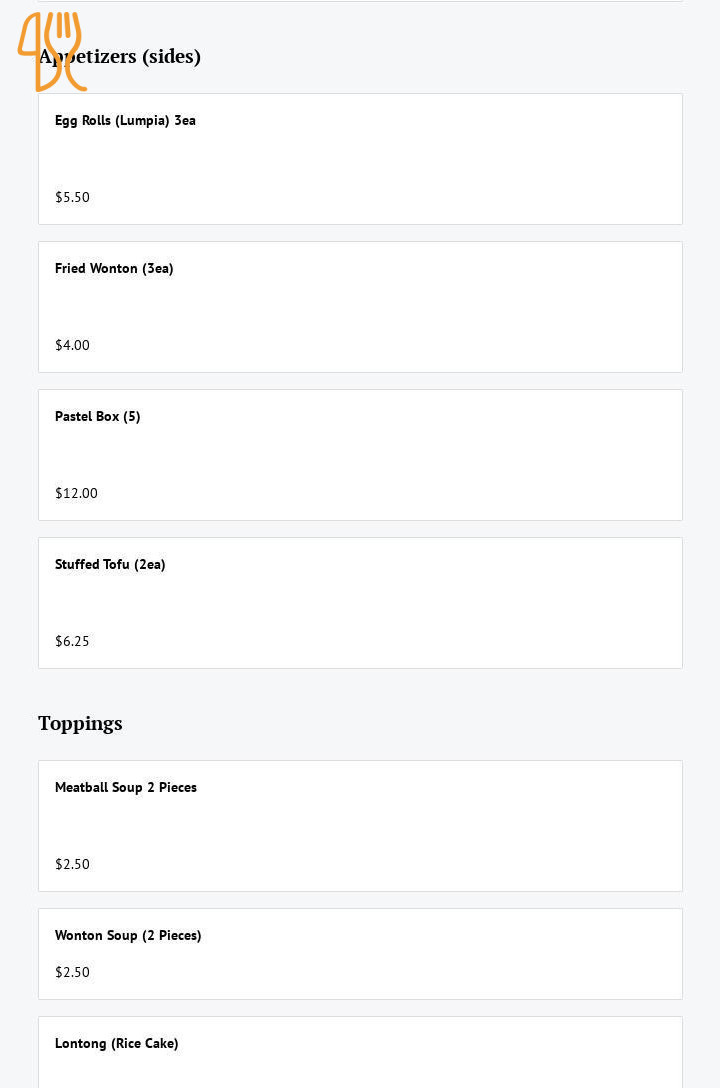This screenshot has height=1088, width=720.
Task: Click the orange fork and knife logo
Action: click(52, 51)
